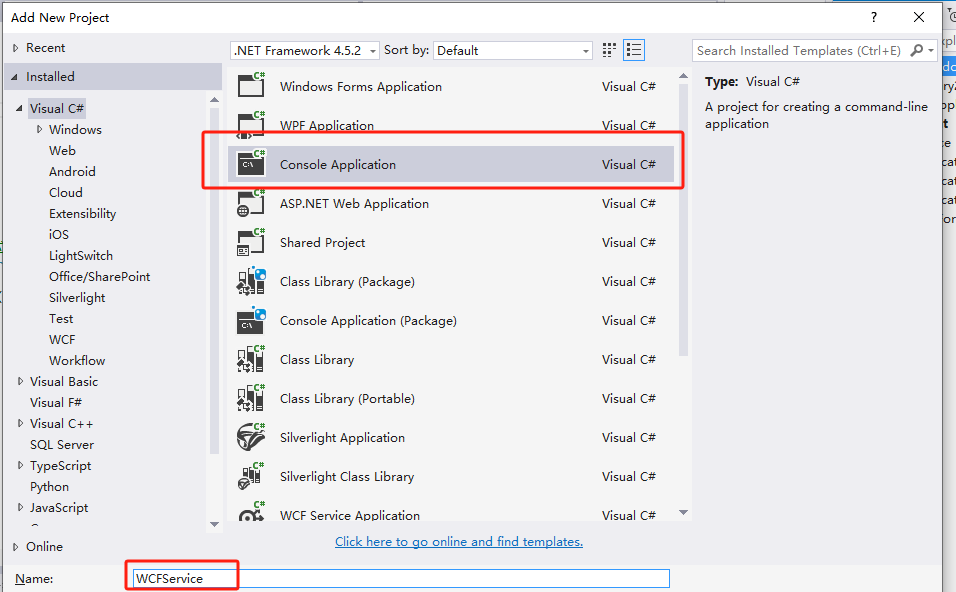956x592 pixels.
Task: Click the category tree scroll down arrow
Action: point(214,524)
